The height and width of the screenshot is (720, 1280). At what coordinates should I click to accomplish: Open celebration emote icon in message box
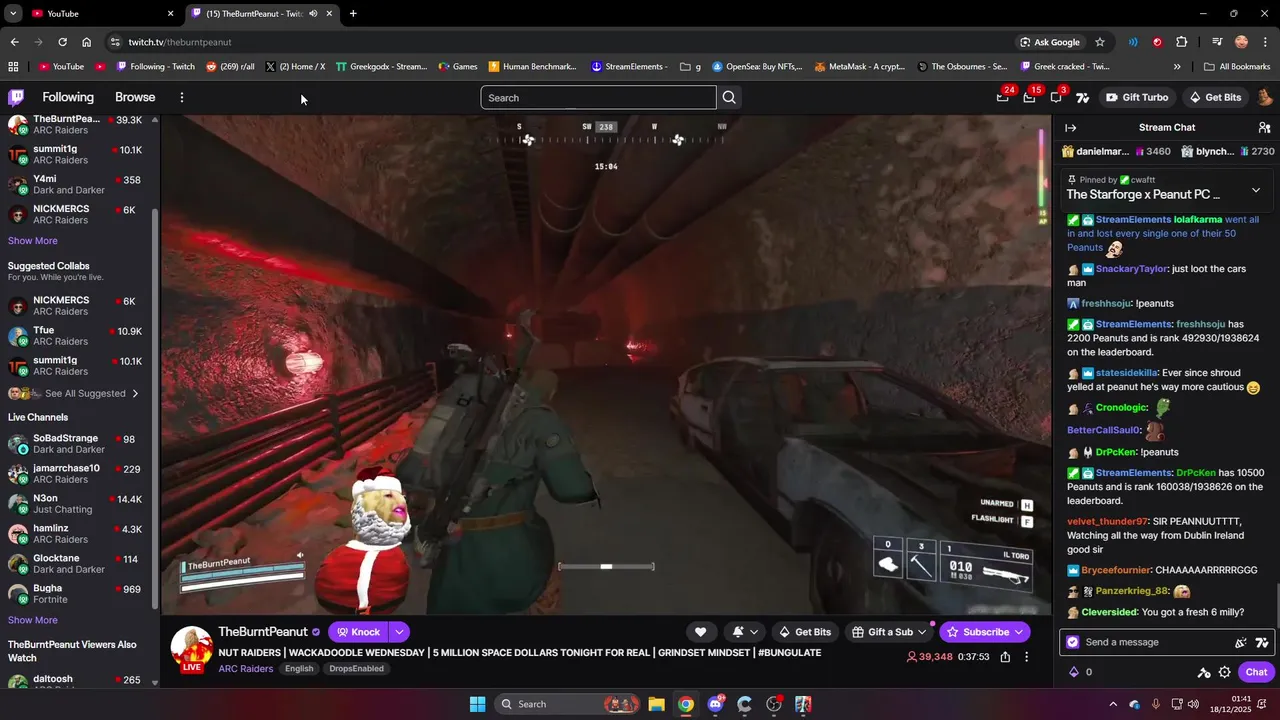point(1241,642)
